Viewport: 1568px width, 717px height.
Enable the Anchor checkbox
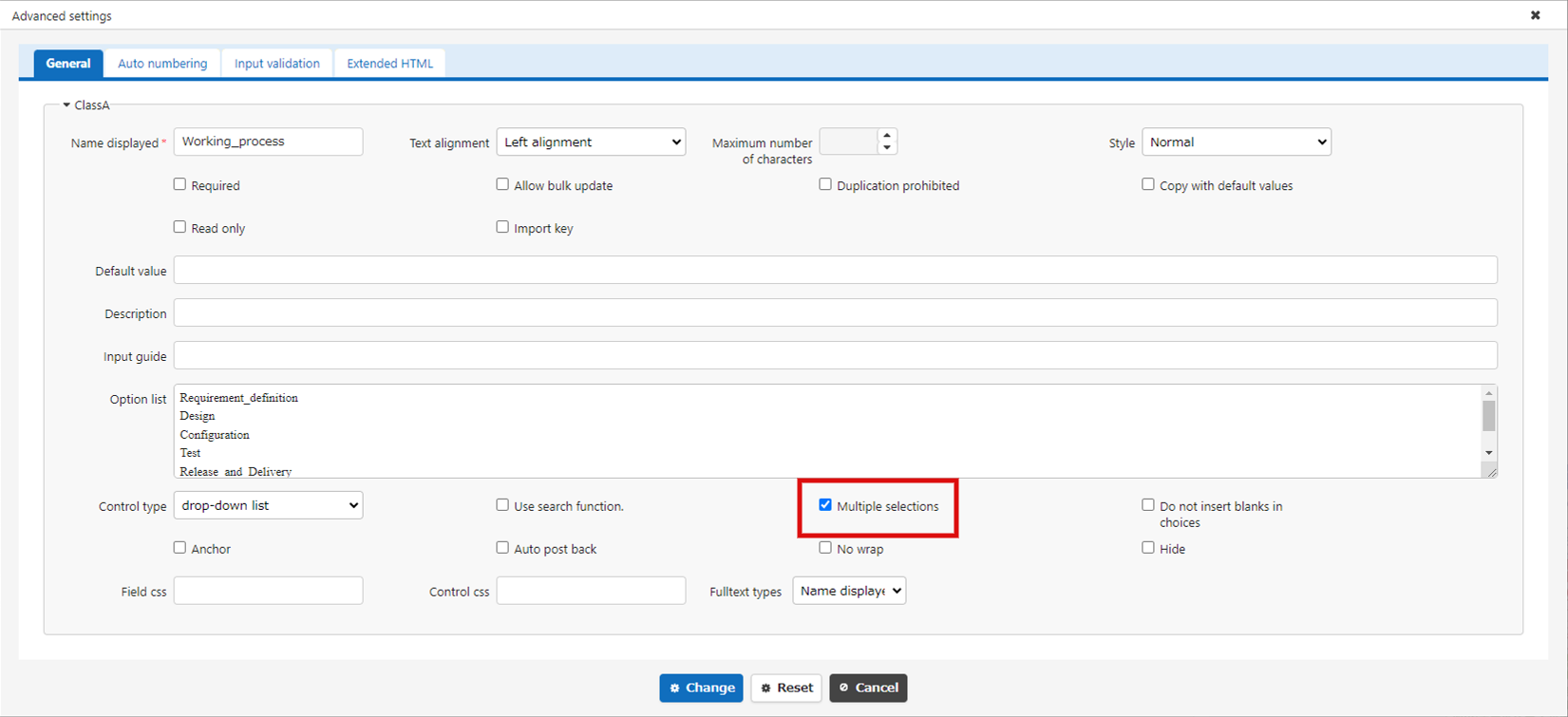pos(179,548)
